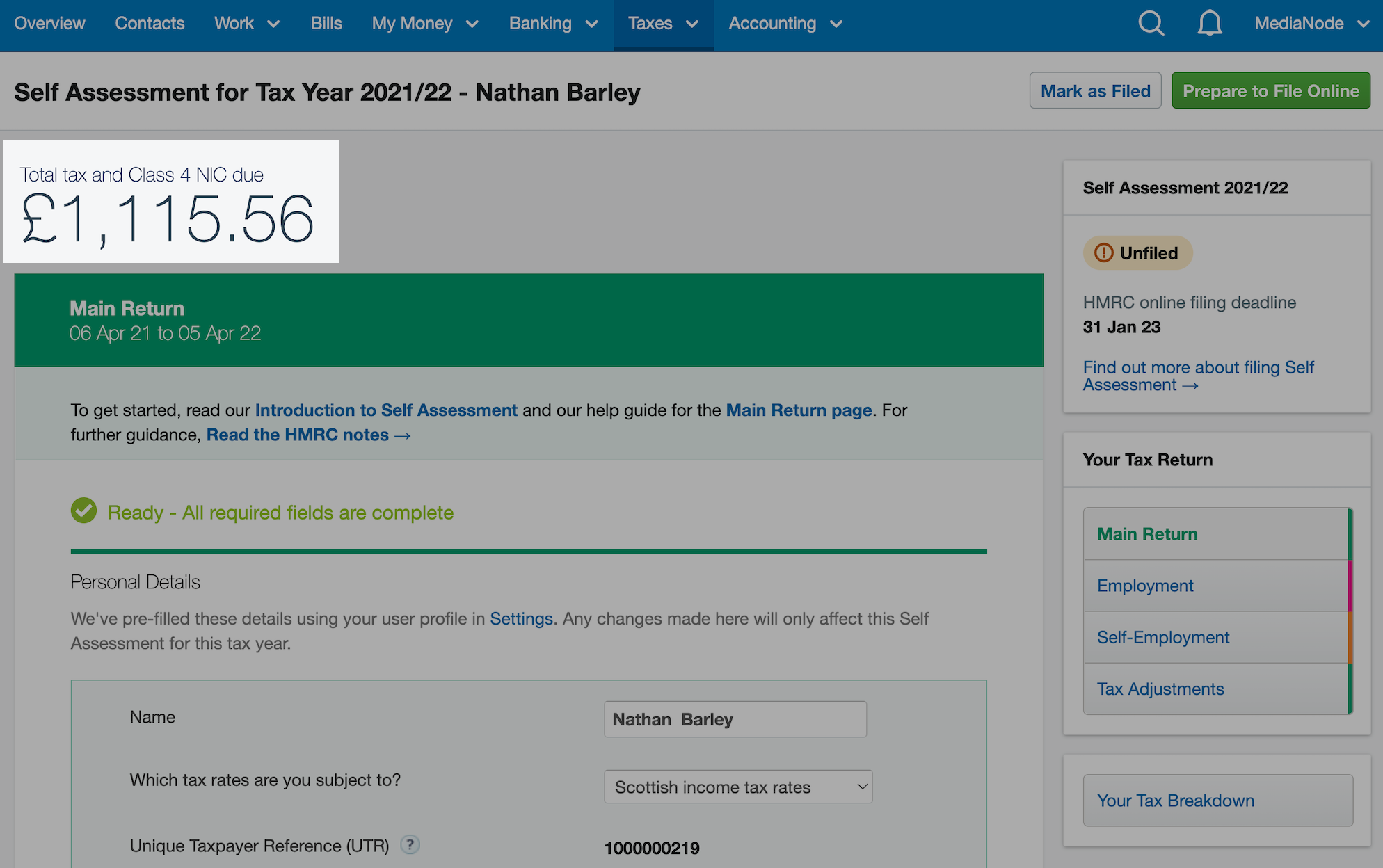Click the Personal Details heading

pos(136,581)
